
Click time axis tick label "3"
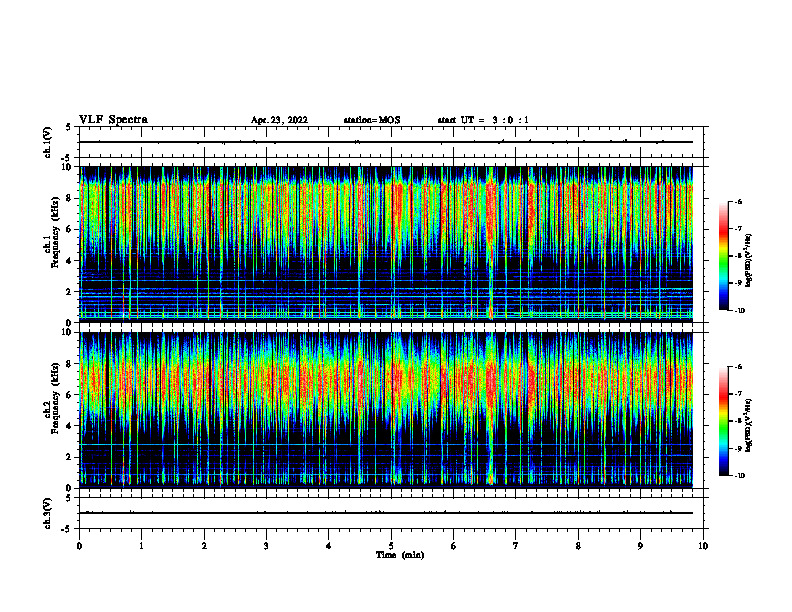[266, 546]
